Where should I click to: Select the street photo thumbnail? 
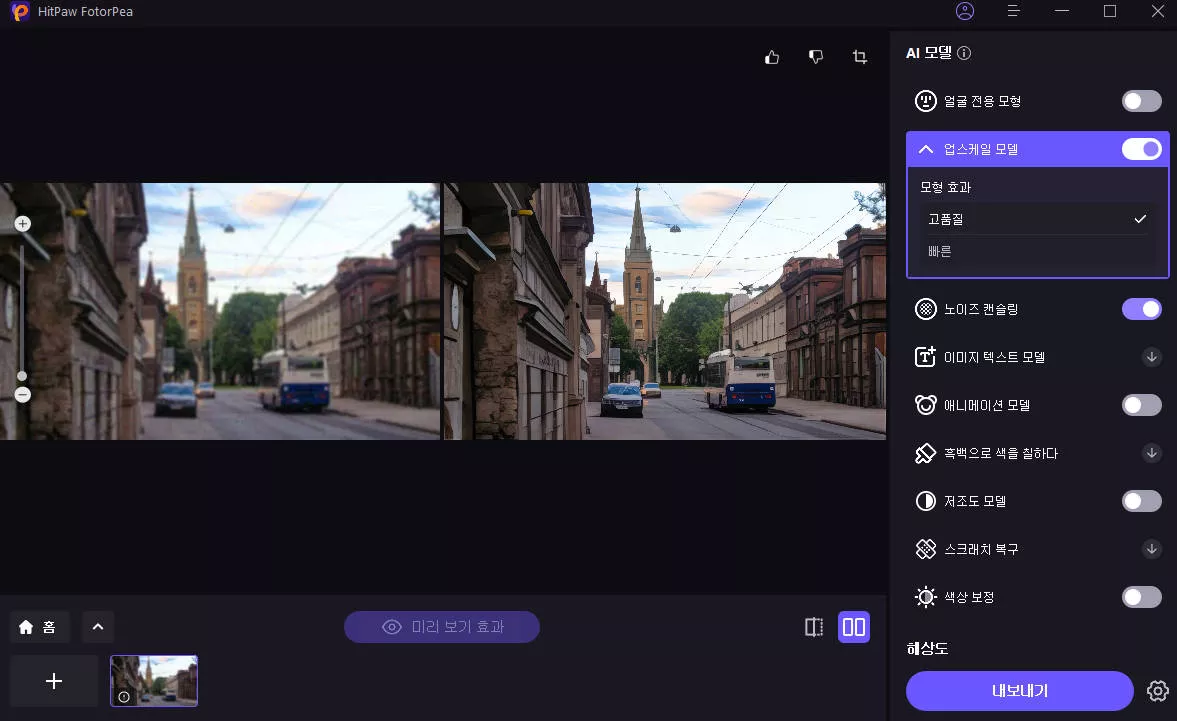[154, 681]
